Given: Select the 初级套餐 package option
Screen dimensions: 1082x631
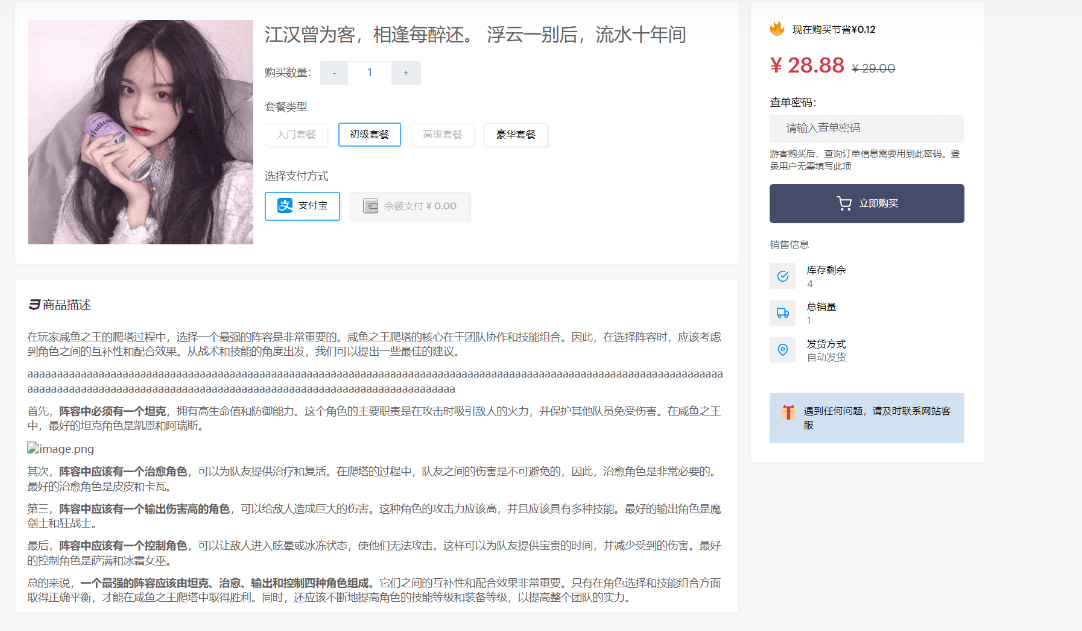Looking at the screenshot, I should (369, 135).
